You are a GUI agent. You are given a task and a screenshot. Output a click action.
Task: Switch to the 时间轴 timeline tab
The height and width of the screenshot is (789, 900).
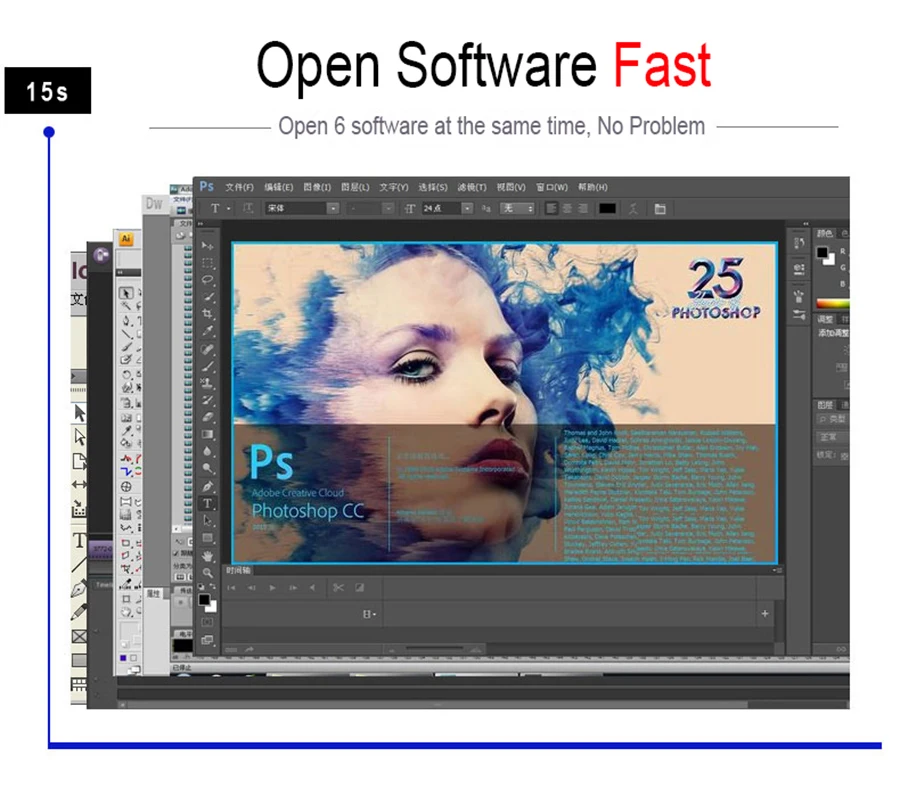click(238, 570)
